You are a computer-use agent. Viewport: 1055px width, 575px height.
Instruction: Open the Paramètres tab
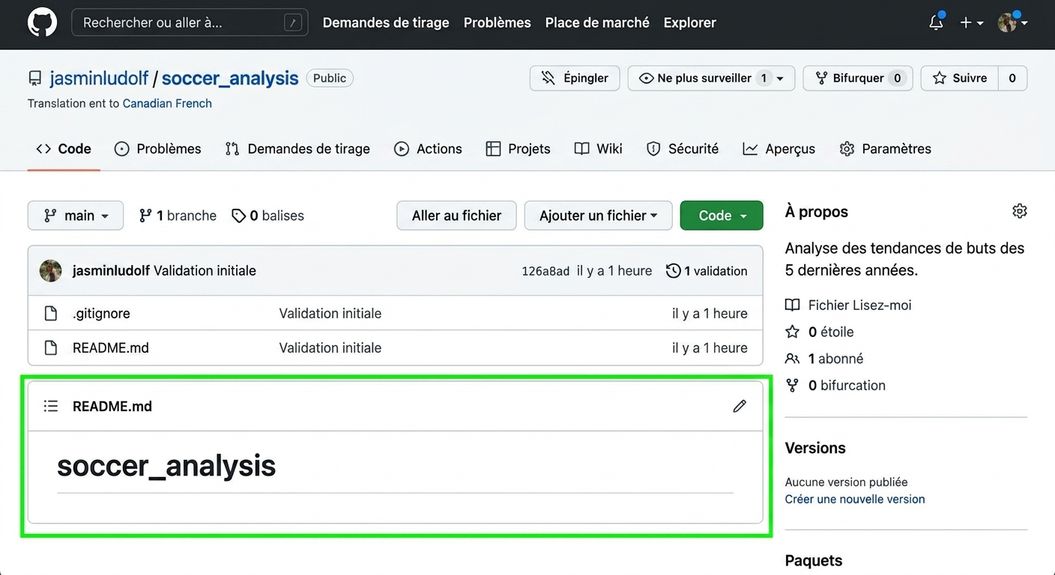pos(885,149)
